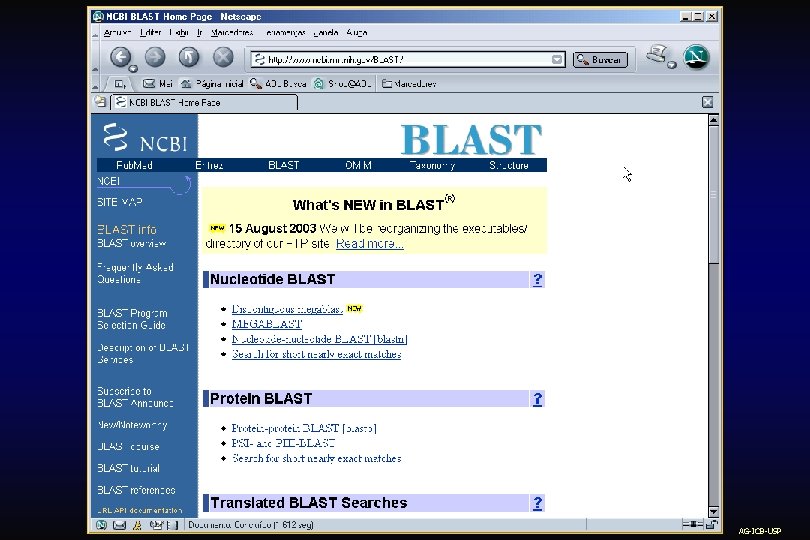Open BLAST tutorial sidebar link
This screenshot has width=810, height=540.
[x=128, y=468]
